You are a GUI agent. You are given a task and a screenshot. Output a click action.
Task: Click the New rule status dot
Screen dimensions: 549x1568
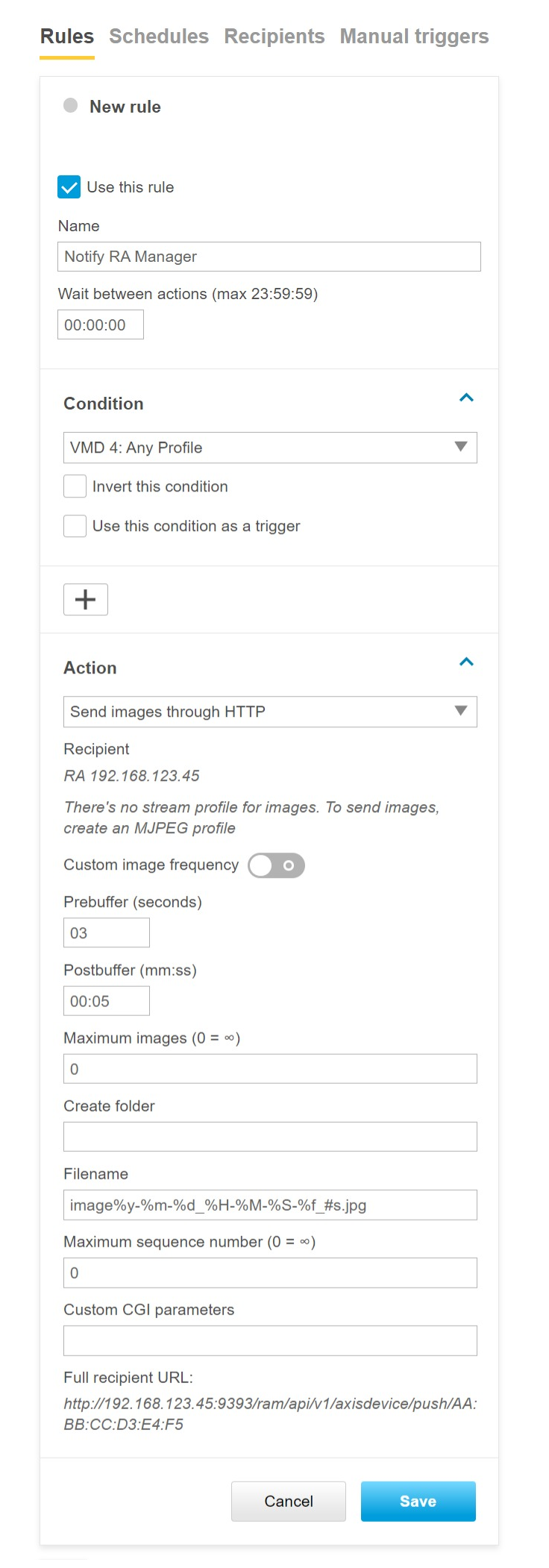pyautogui.click(x=71, y=106)
